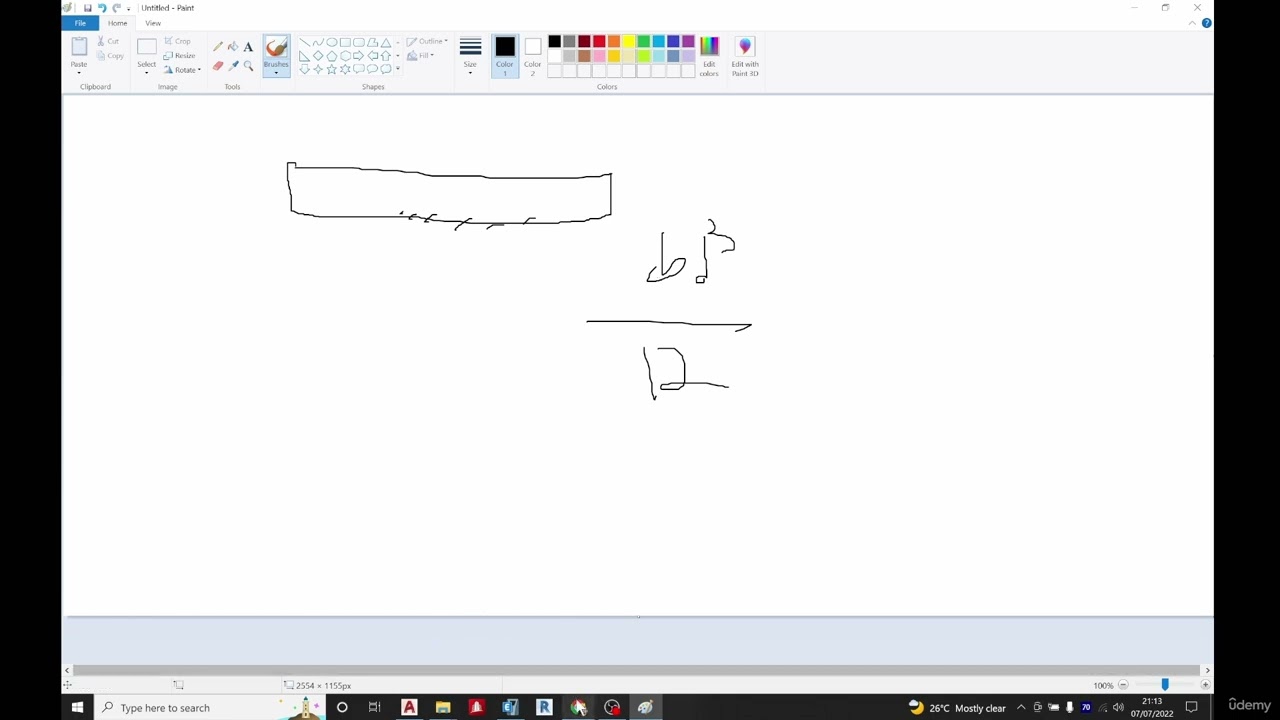Viewport: 1280px width, 720px height.
Task: Pick the yellow color swatch
Action: click(629, 42)
